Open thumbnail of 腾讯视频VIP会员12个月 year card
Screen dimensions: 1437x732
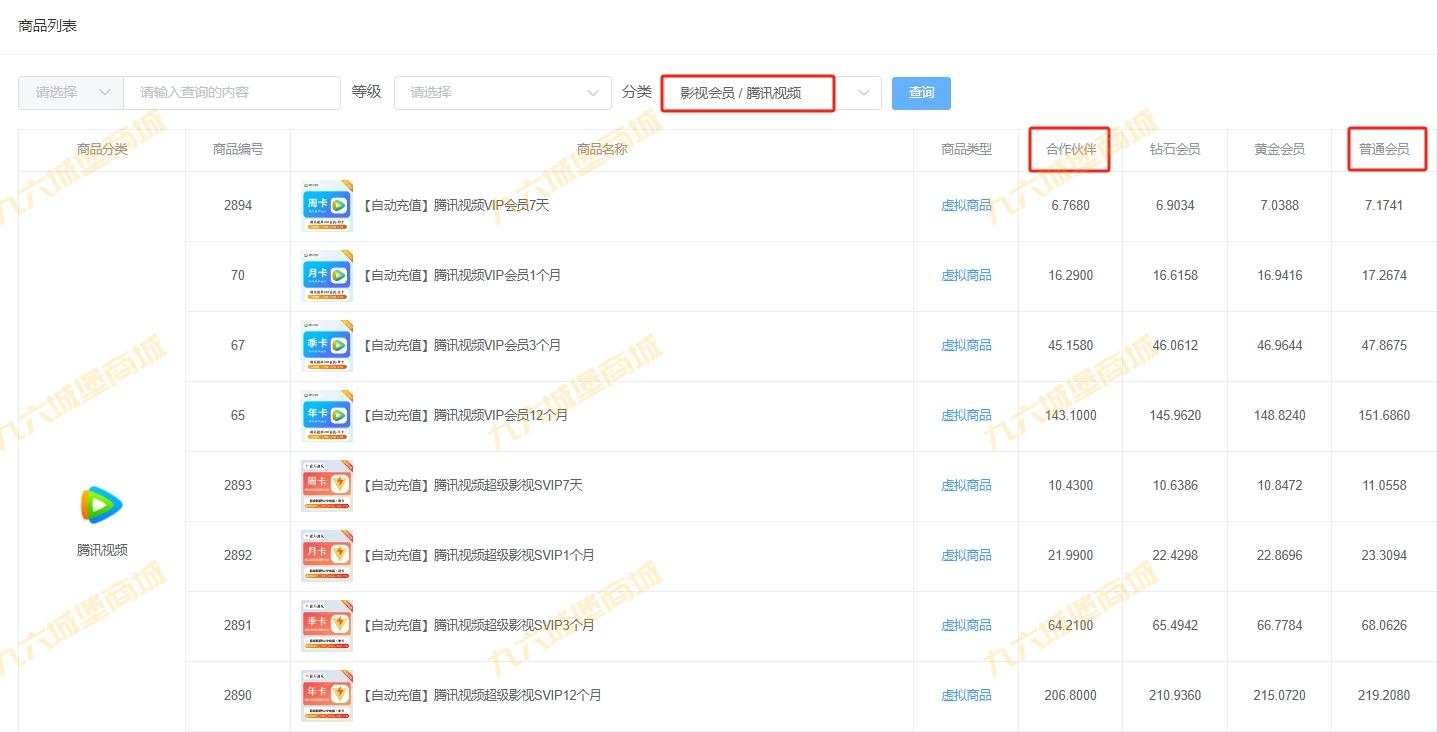pos(327,416)
